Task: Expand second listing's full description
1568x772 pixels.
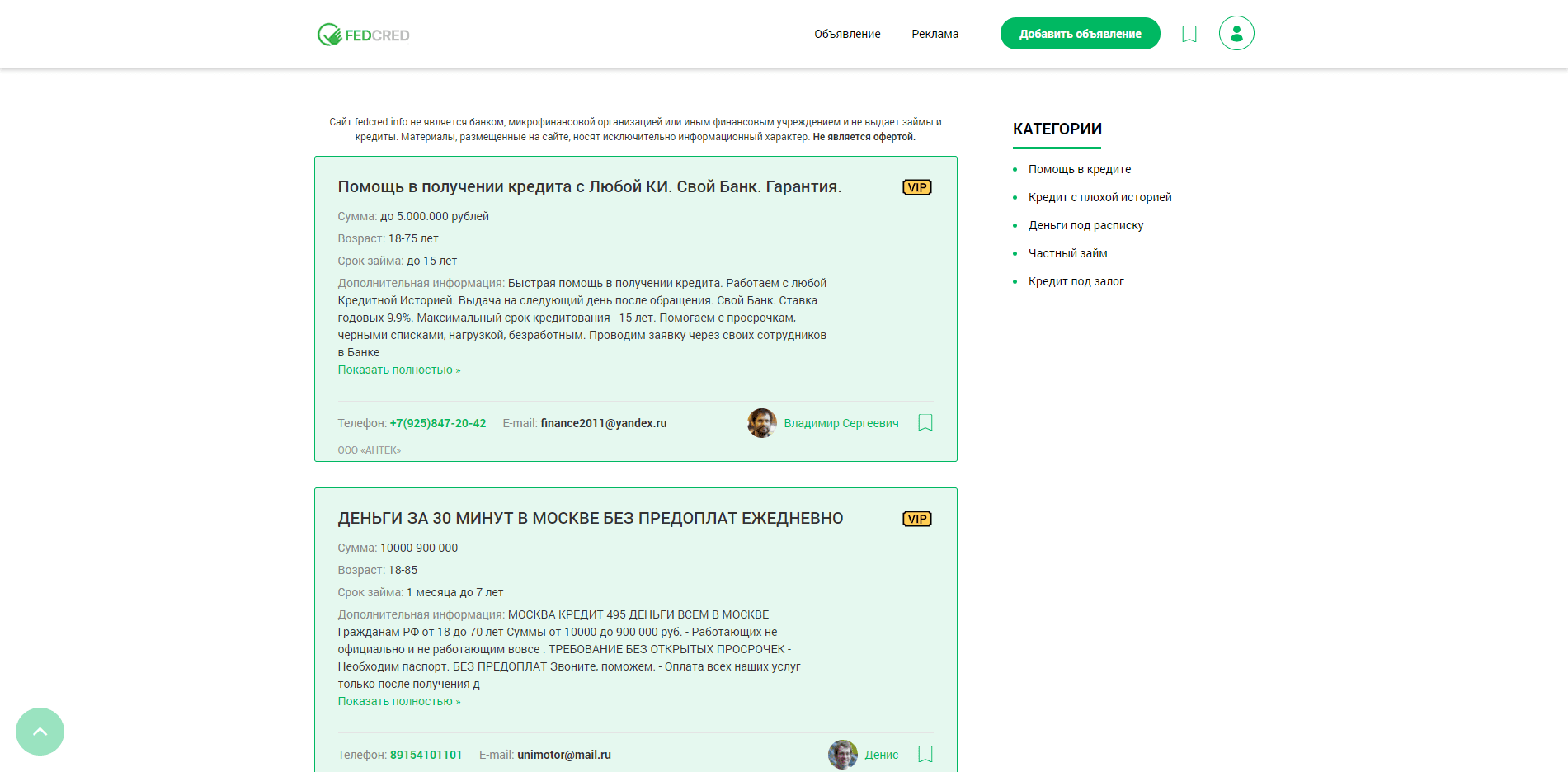Action: point(398,702)
